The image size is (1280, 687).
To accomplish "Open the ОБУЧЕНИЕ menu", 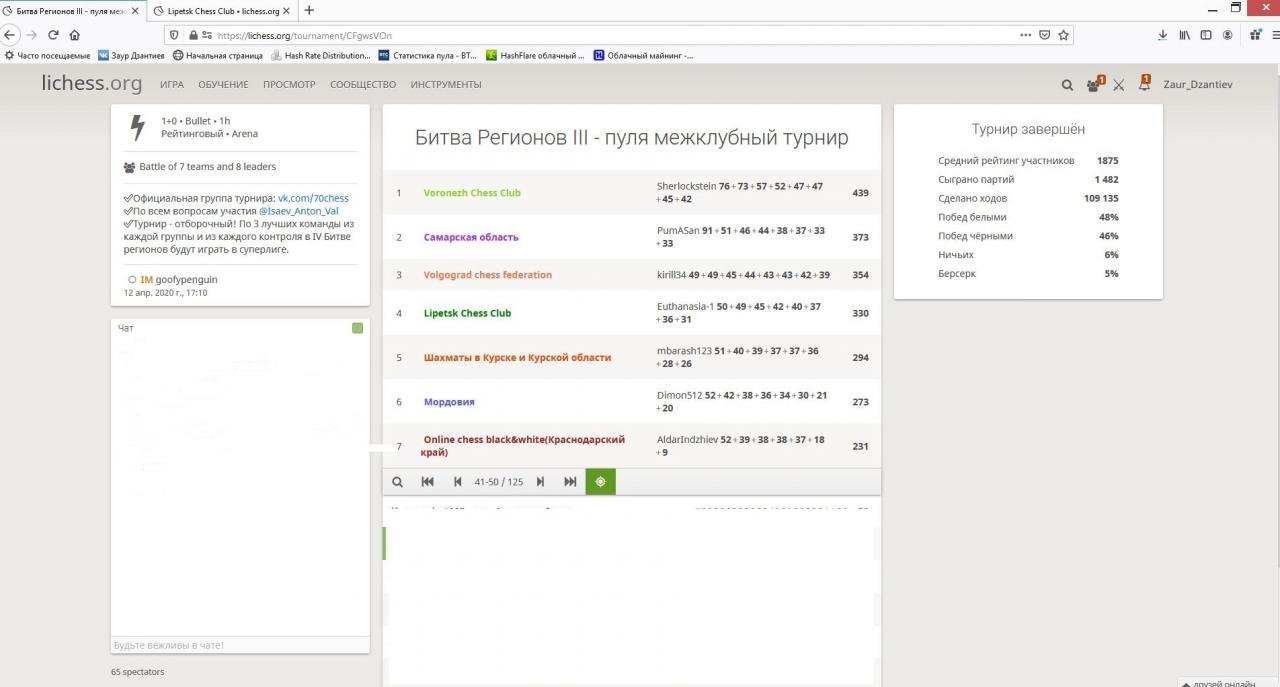I will [223, 85].
